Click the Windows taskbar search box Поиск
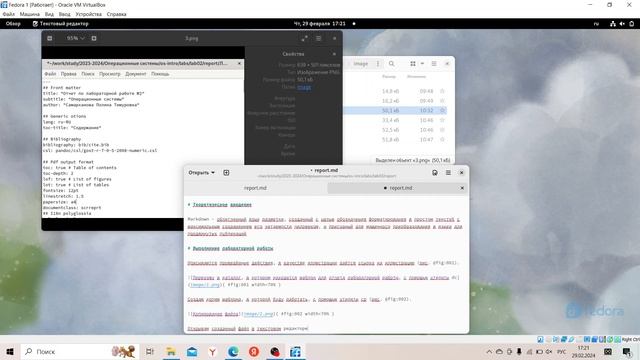 click(x=79, y=351)
